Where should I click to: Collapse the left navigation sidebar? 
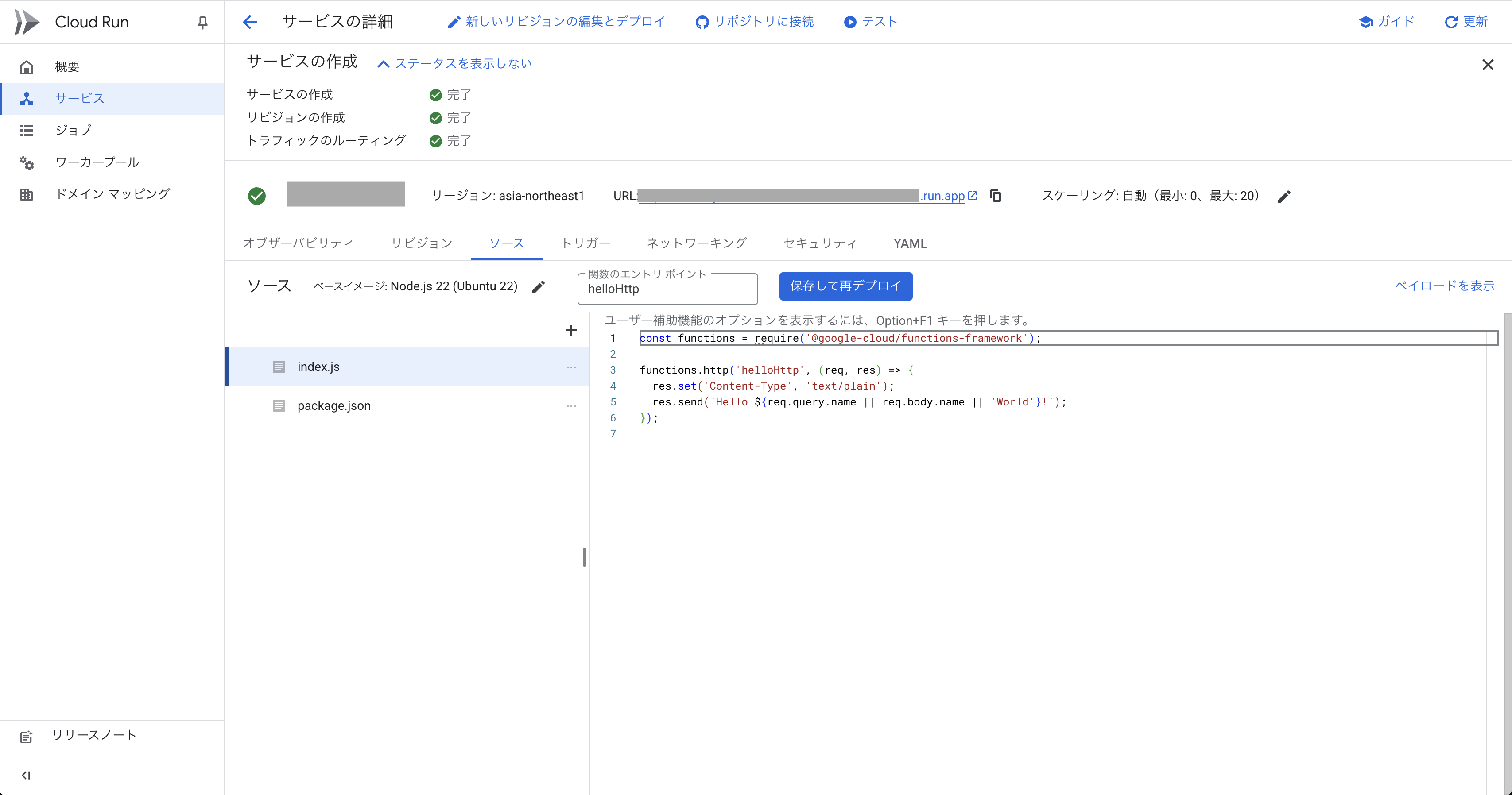[26, 775]
